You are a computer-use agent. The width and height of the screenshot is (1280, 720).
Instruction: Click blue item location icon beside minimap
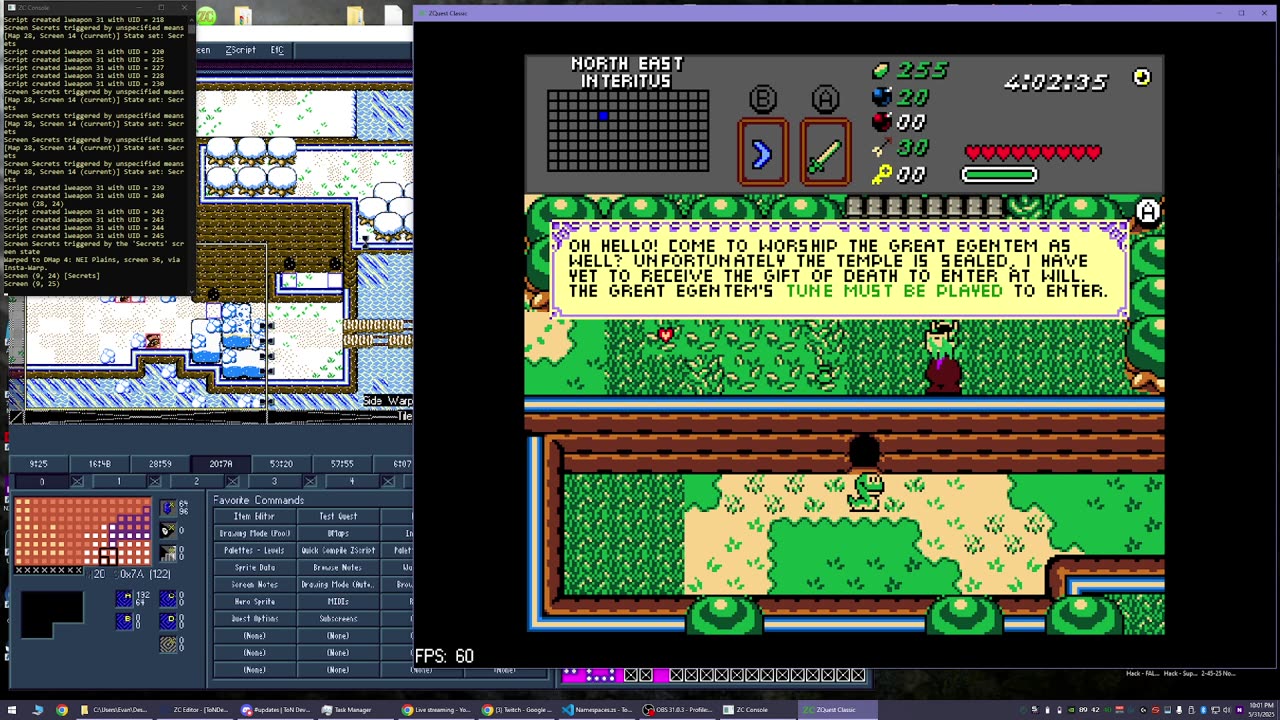167,508
